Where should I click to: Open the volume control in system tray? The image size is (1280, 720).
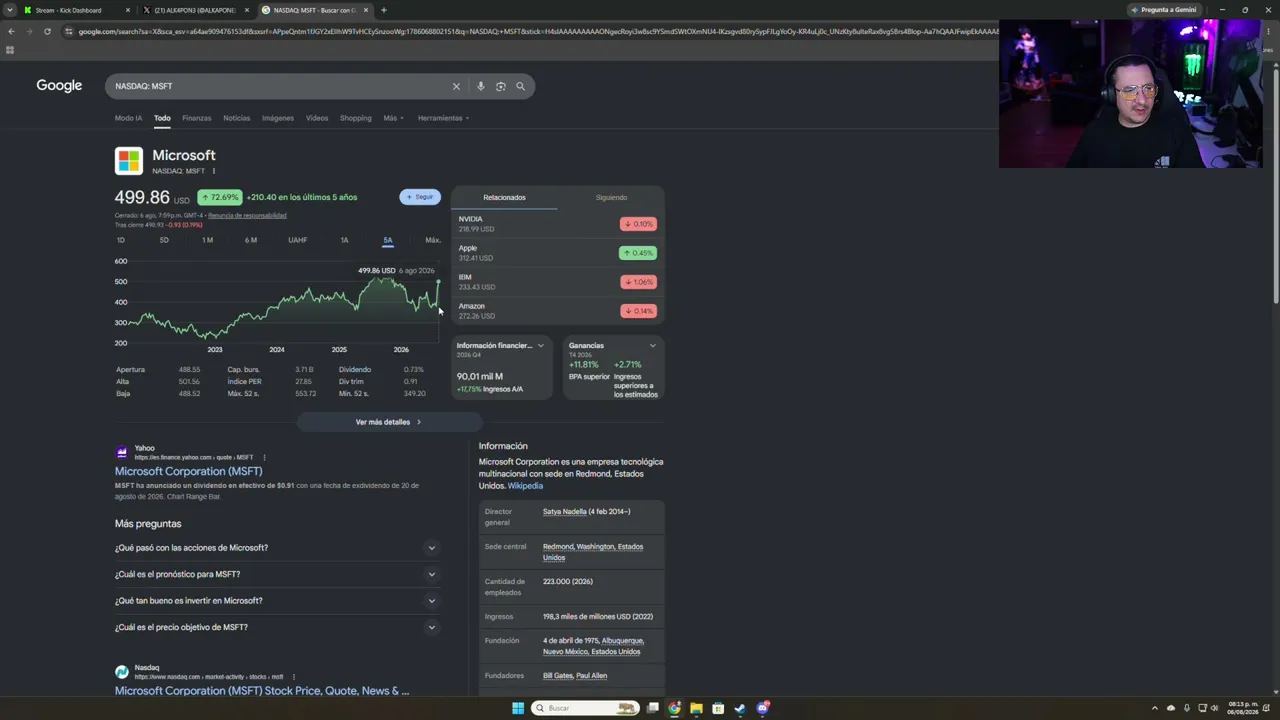(x=1215, y=708)
